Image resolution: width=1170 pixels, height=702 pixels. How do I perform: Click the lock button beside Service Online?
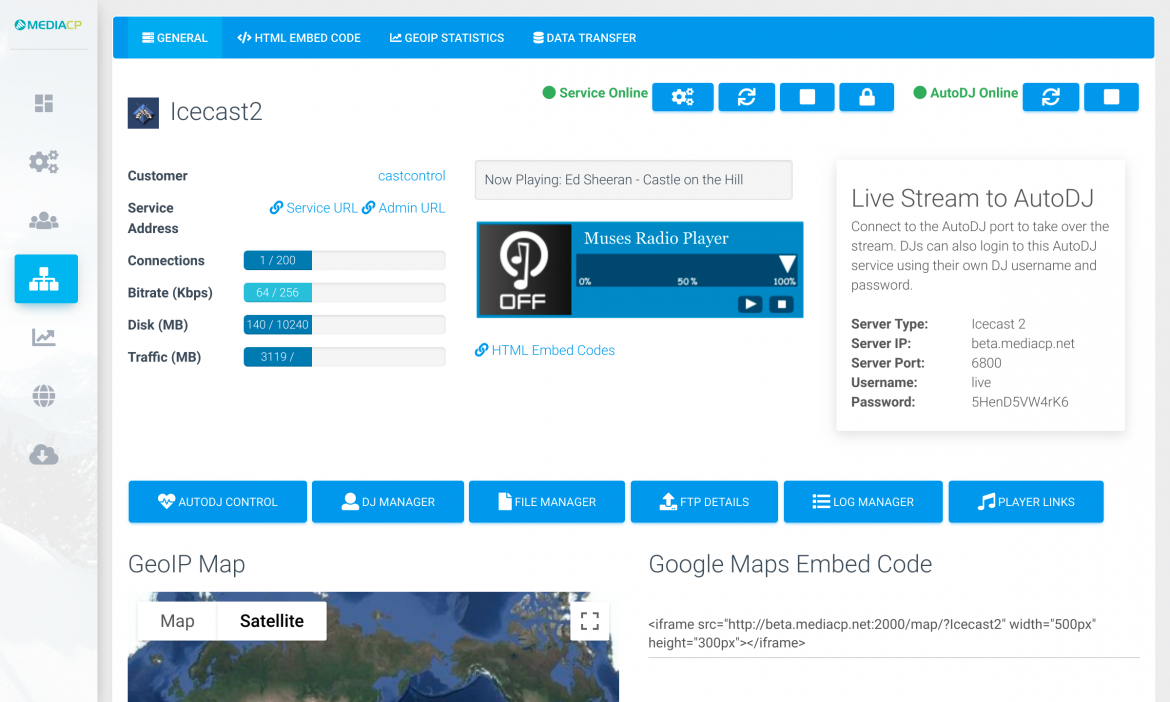(x=867, y=97)
